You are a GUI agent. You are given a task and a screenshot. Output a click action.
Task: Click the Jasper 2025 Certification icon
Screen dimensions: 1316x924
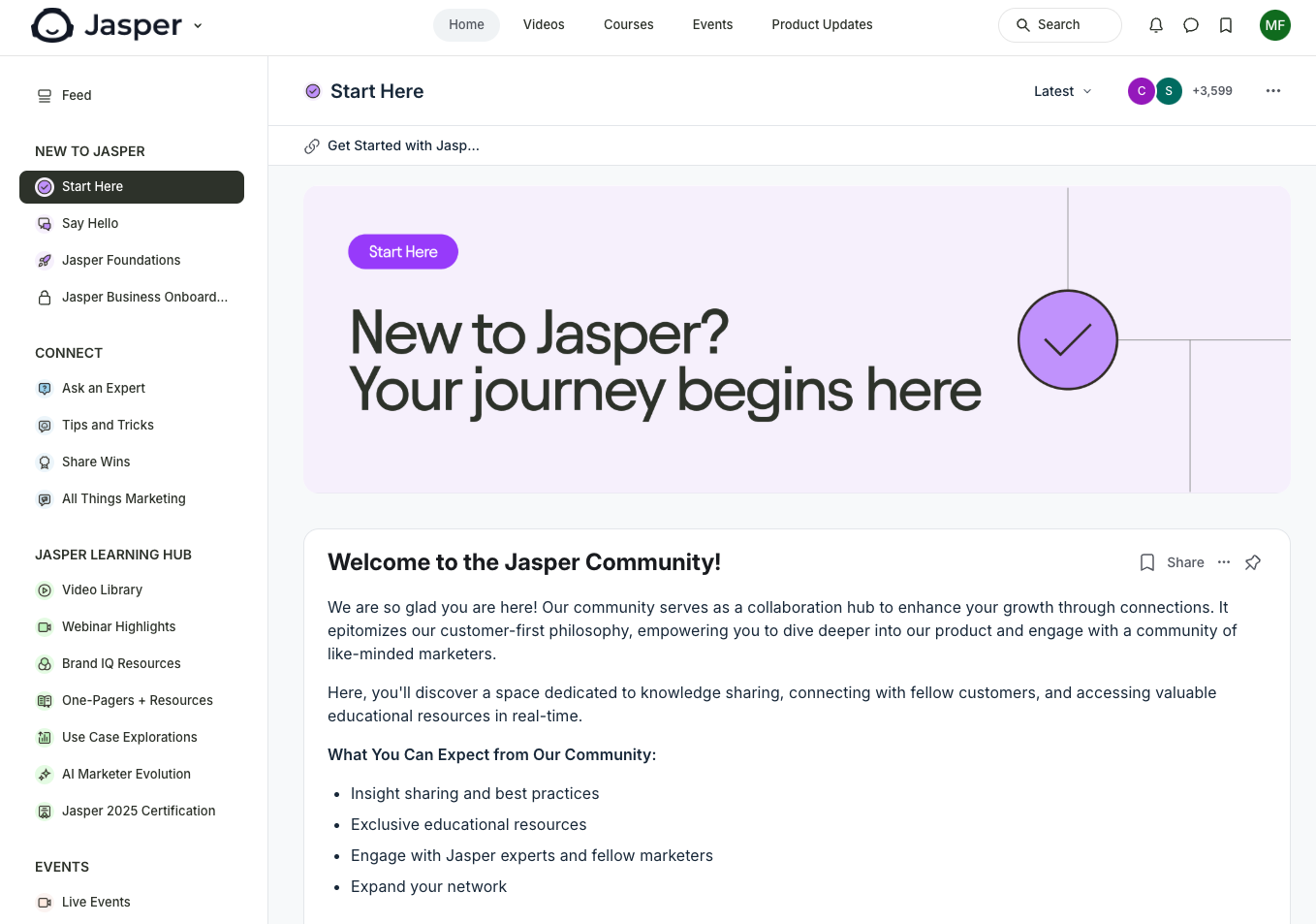(45, 812)
